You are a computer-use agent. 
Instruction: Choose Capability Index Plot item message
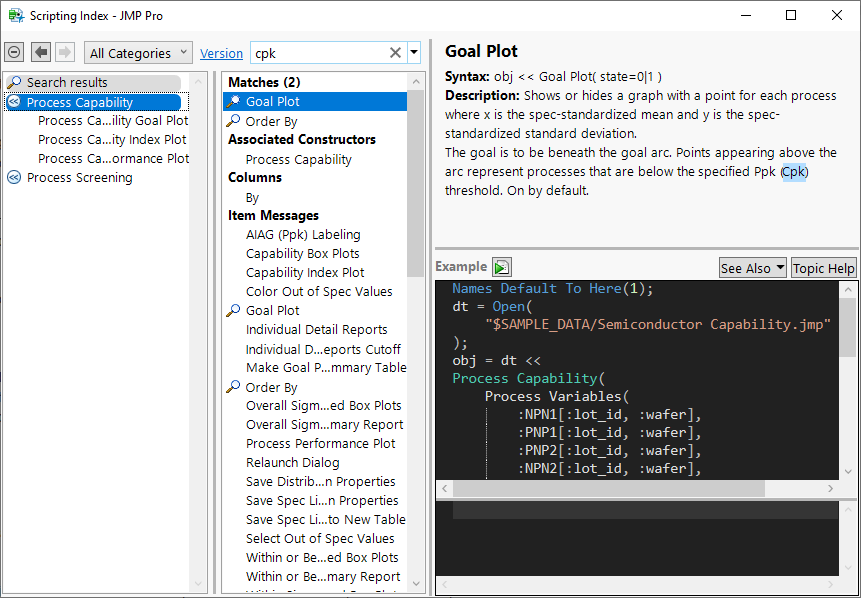coord(305,273)
